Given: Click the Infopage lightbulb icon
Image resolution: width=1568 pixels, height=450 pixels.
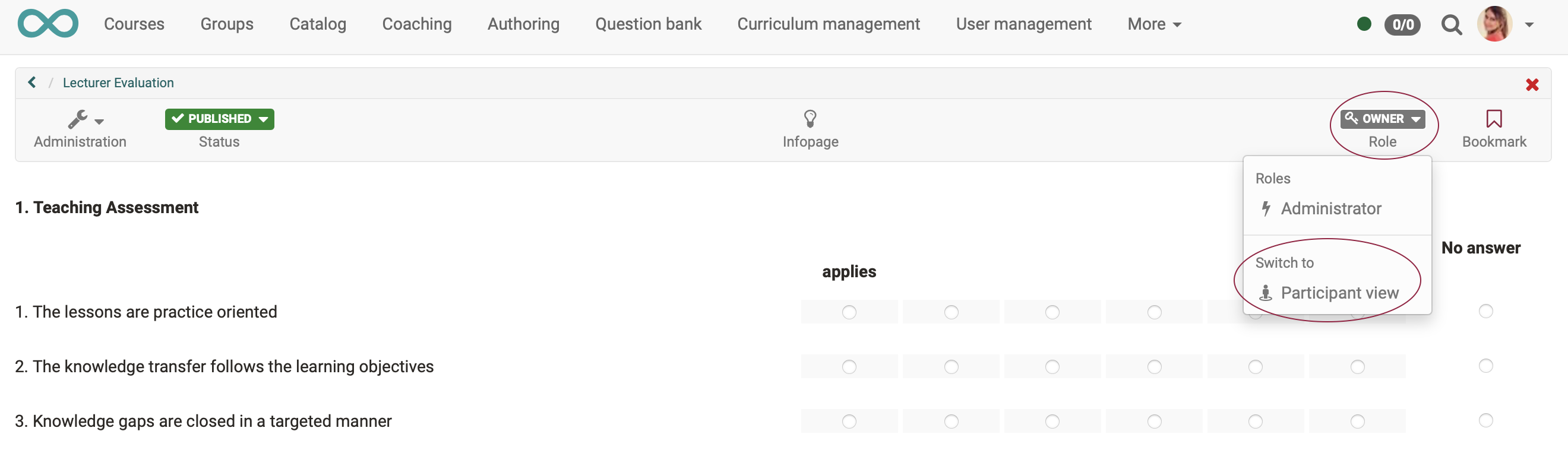Looking at the screenshot, I should click(x=810, y=119).
